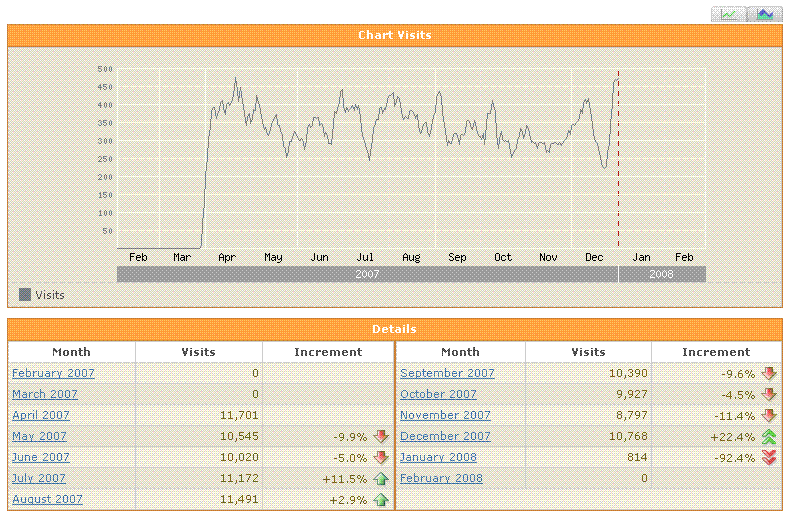Click the double red arrow for January 2008
The image size is (788, 515).
[x=769, y=457]
